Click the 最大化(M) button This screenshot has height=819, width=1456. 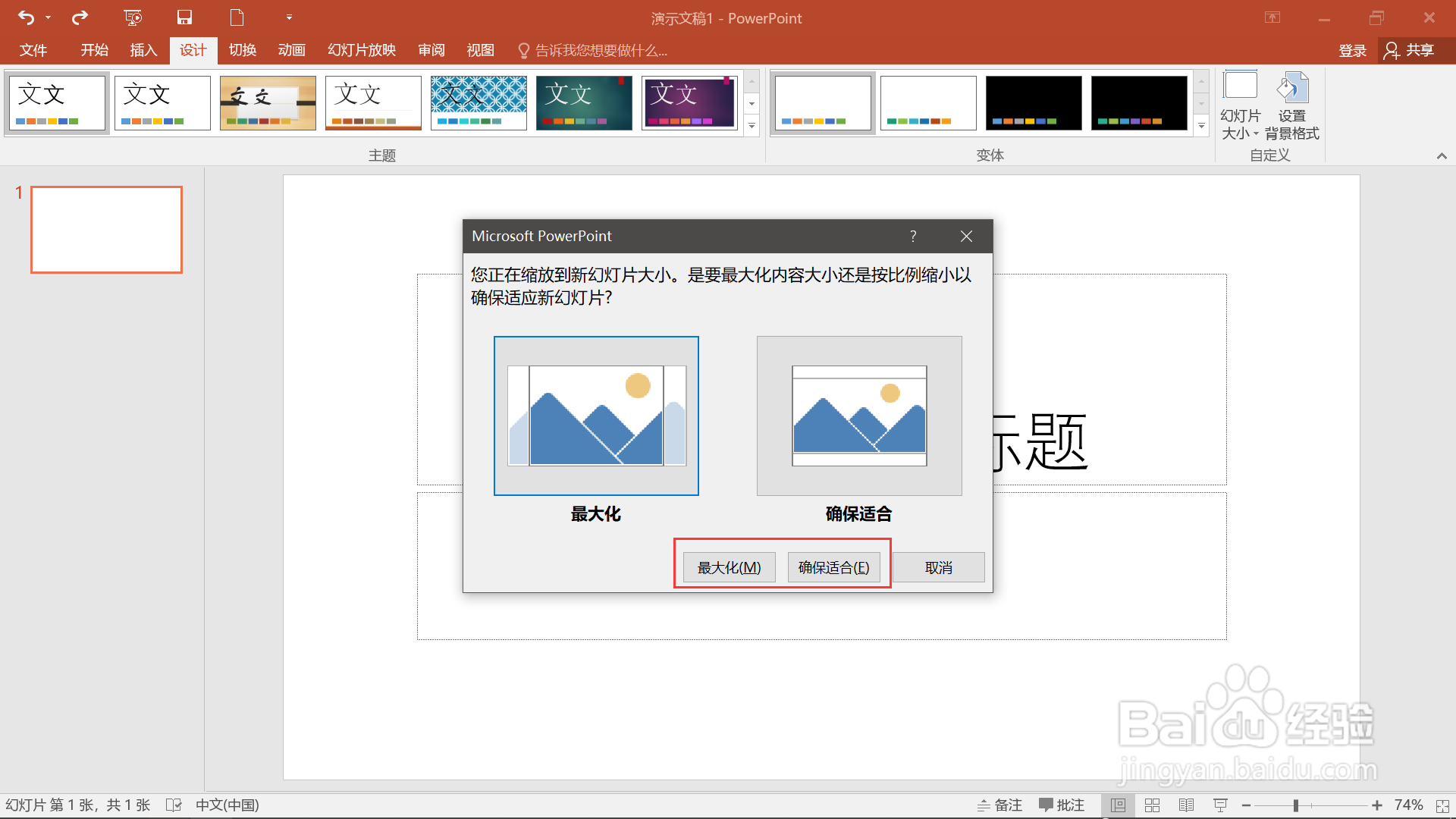pyautogui.click(x=729, y=567)
